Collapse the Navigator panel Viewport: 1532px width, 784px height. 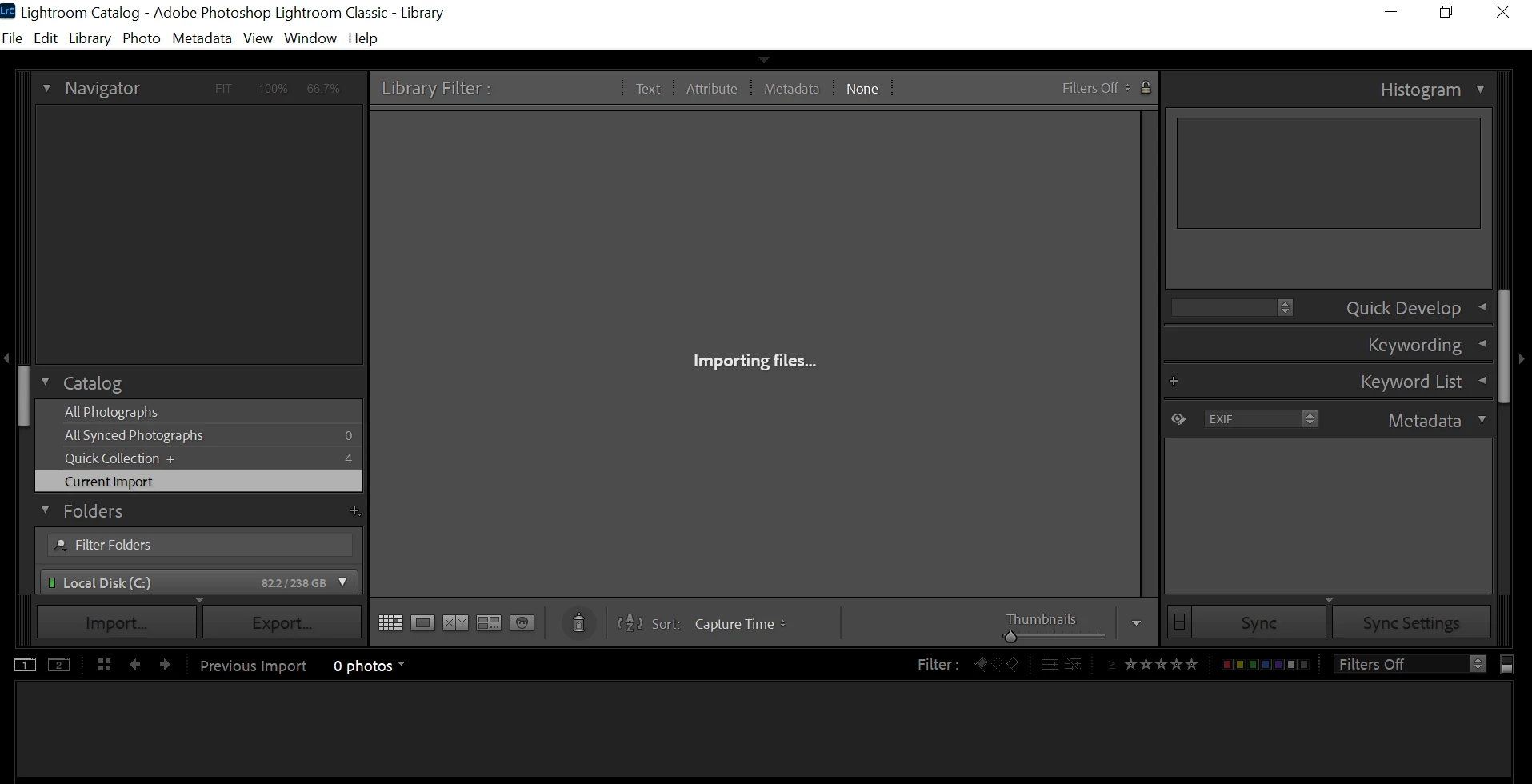pyautogui.click(x=47, y=88)
